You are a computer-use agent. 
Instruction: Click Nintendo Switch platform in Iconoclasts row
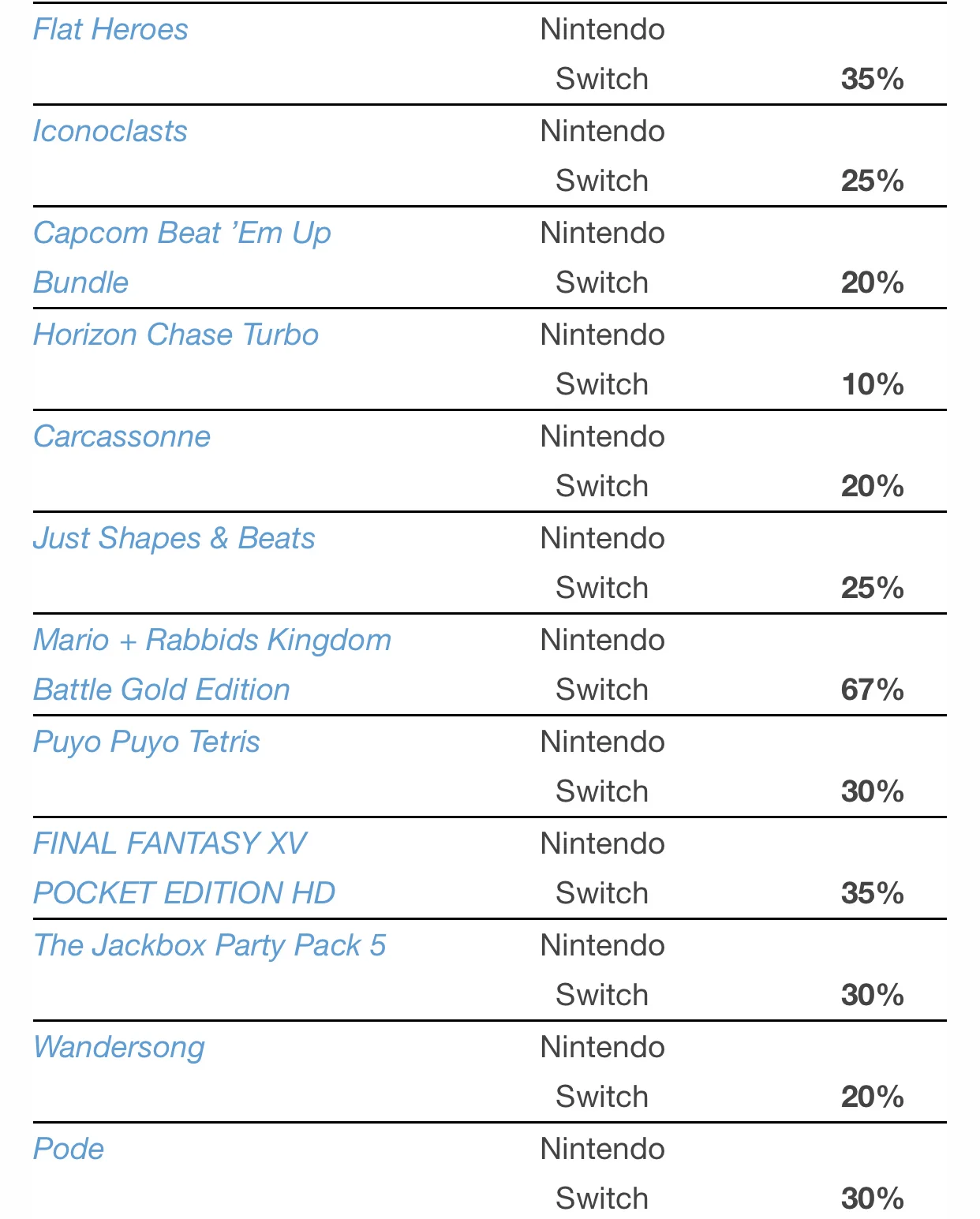click(602, 156)
